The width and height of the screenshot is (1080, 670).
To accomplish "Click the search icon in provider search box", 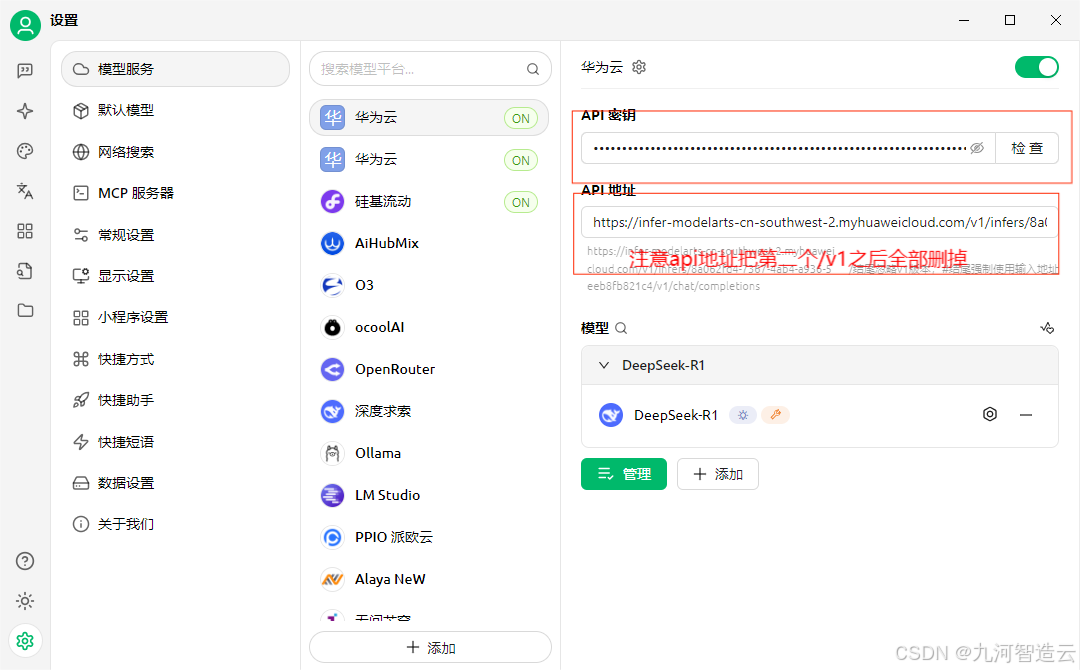I will (x=532, y=69).
